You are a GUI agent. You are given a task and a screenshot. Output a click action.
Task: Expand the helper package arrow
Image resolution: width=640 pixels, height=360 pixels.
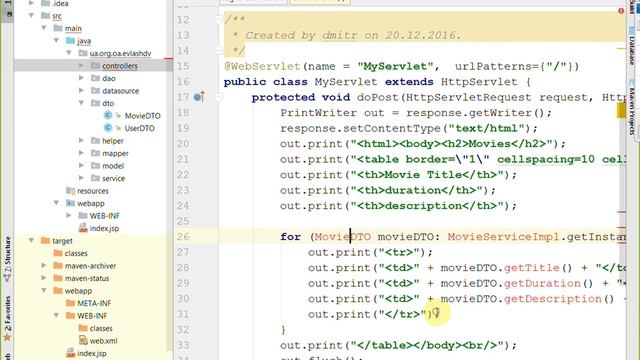[x=81, y=140]
